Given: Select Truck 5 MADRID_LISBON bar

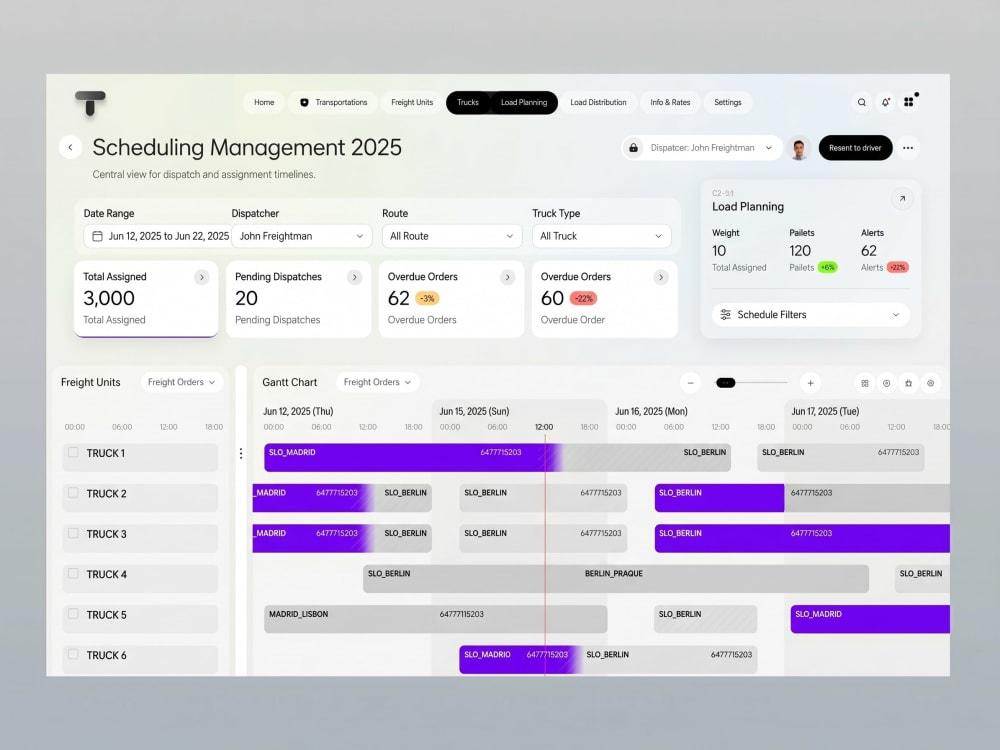Looking at the screenshot, I should (436, 619).
